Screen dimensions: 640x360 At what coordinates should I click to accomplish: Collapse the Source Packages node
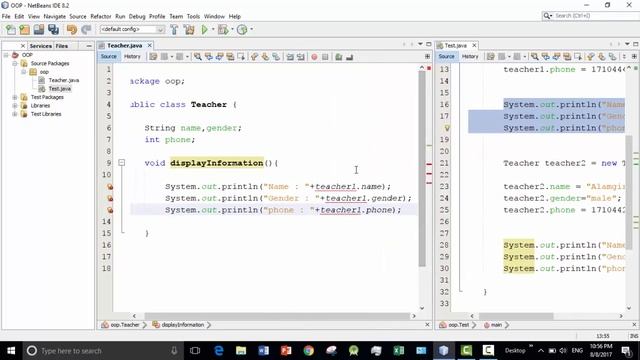click(15, 63)
